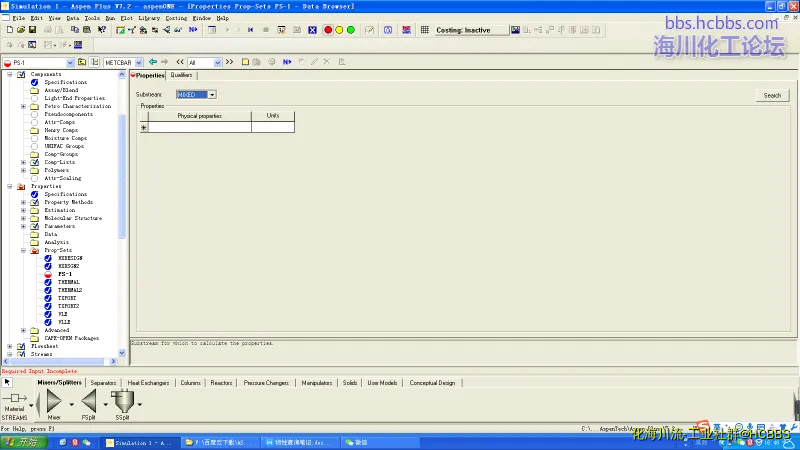Open the File menu
Screen dimensions: 800x450
pos(18,18)
